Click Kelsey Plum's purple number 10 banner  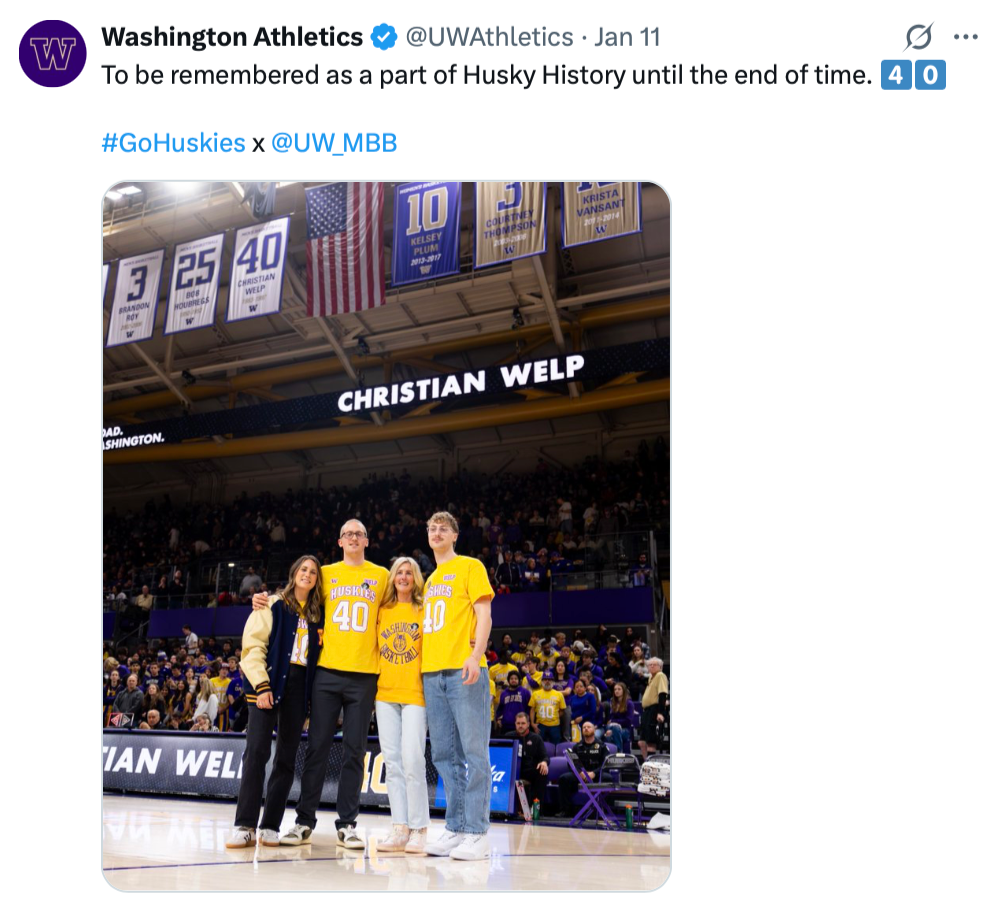coord(427,232)
